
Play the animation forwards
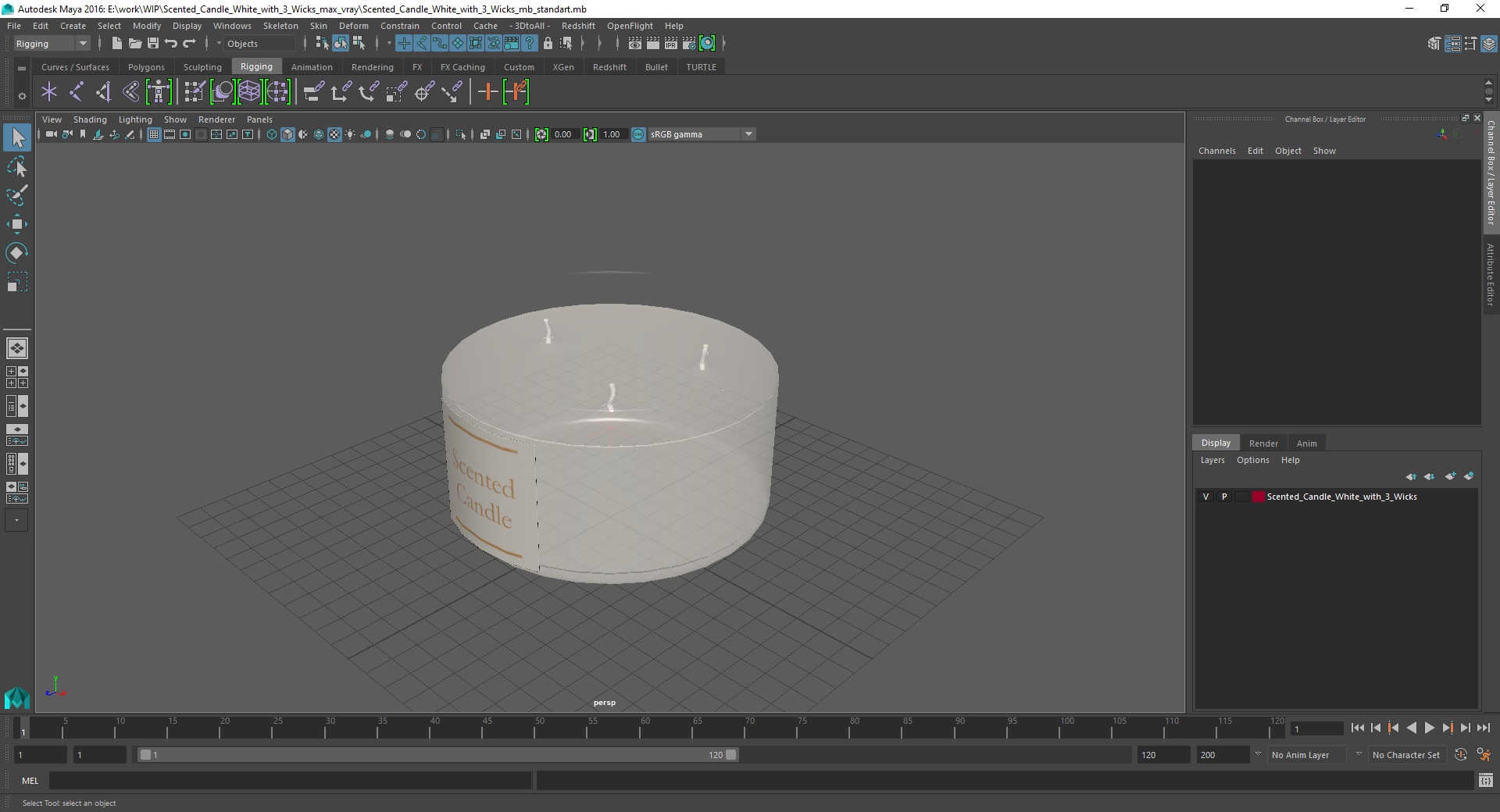tap(1430, 728)
